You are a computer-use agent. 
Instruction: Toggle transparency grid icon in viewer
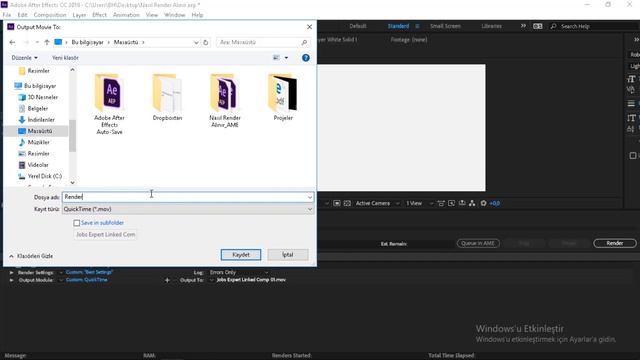pos(347,203)
